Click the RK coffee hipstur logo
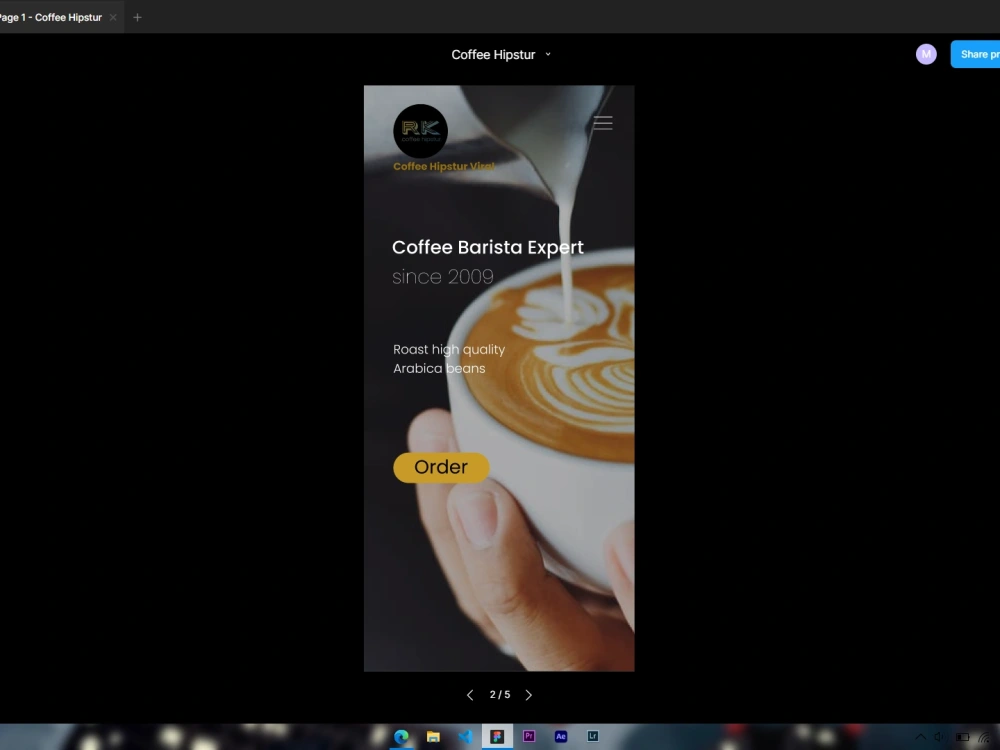Viewport: 1000px width, 750px height. click(x=420, y=131)
